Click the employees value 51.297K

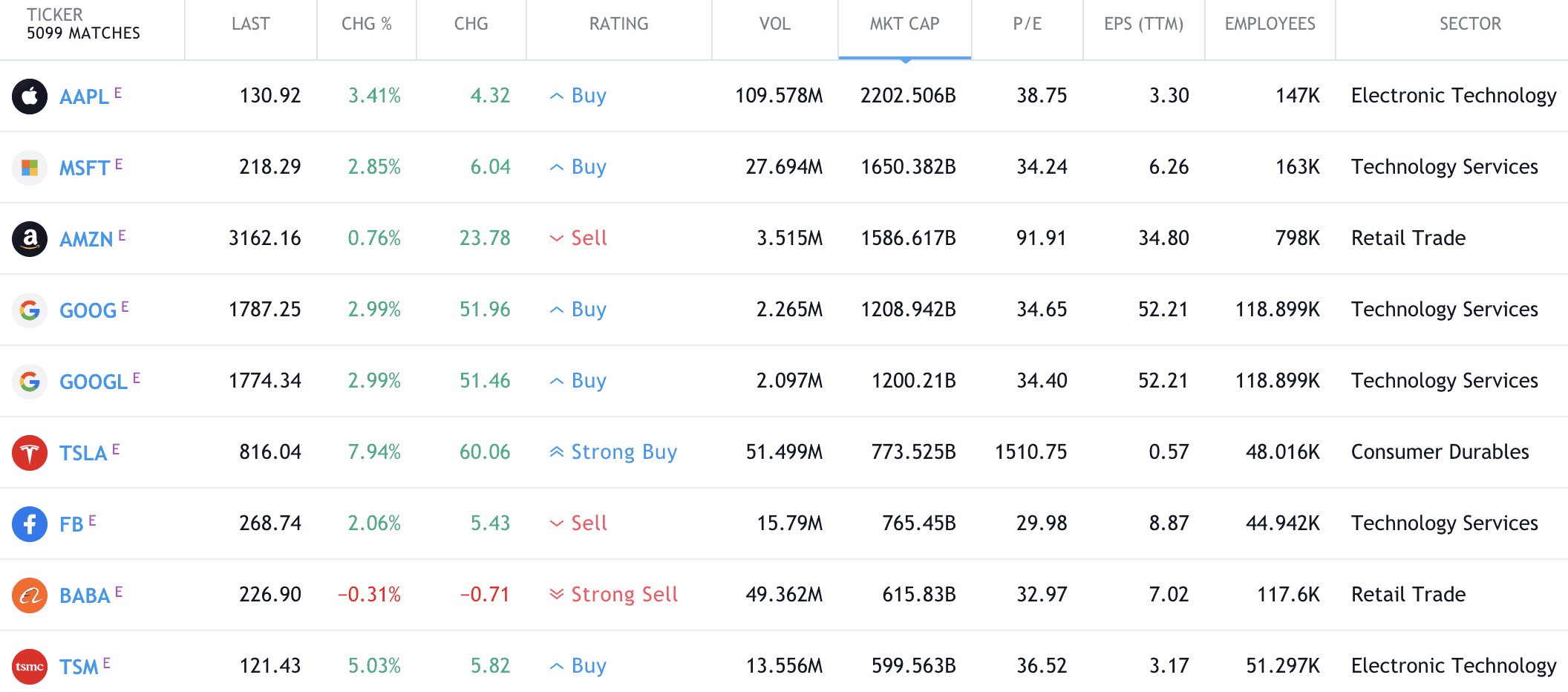(1283, 666)
